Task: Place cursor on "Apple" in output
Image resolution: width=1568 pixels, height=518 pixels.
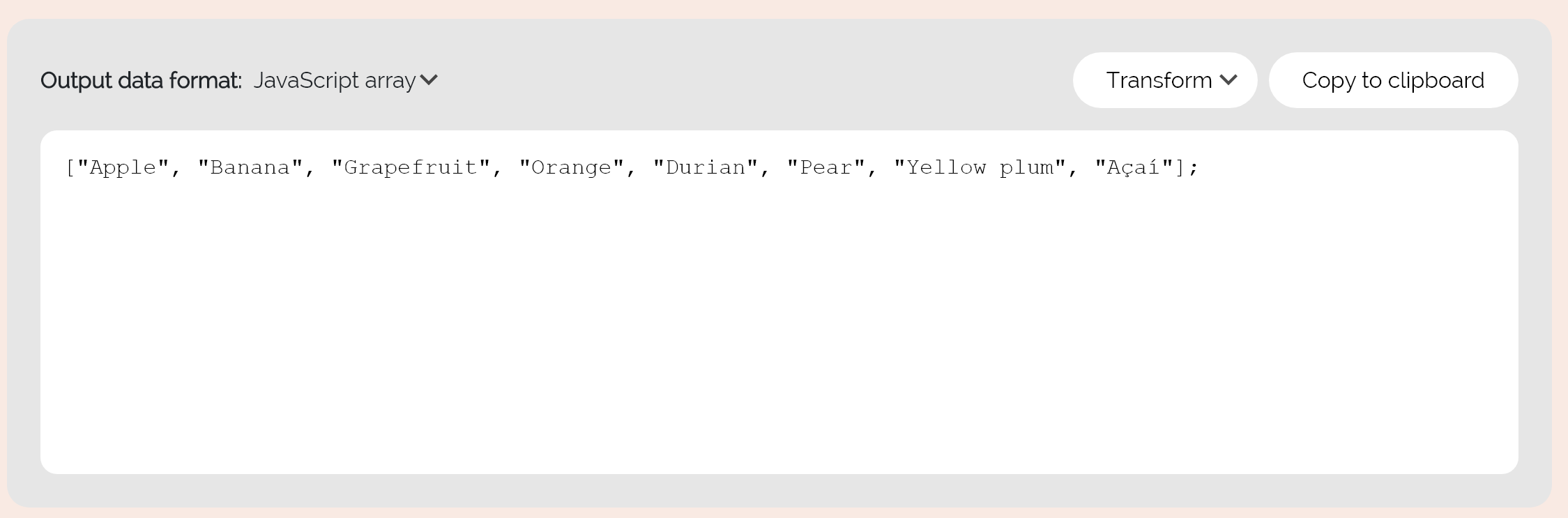Action: [123, 168]
